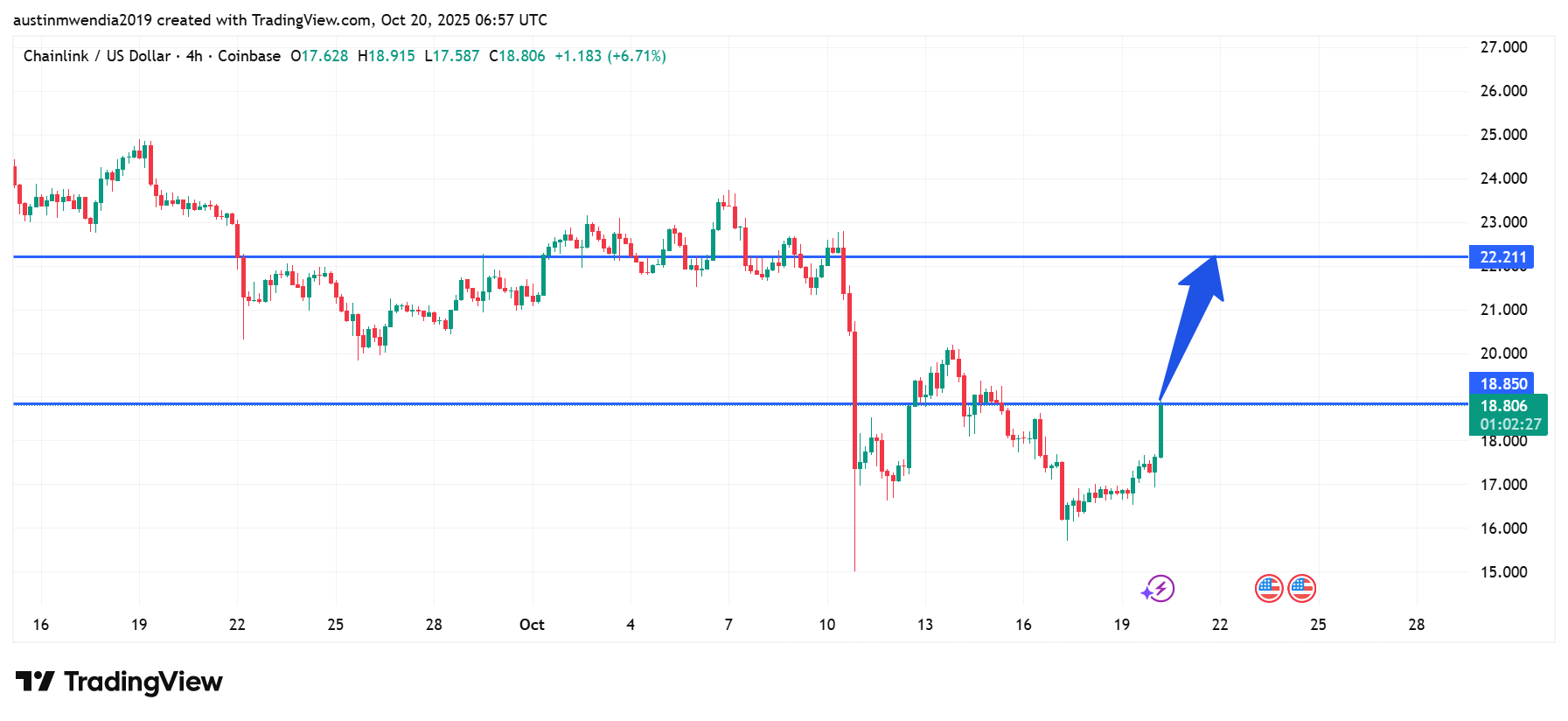Click the green 18.806 current price label
This screenshot has width=1568, height=721.
pyautogui.click(x=1503, y=406)
